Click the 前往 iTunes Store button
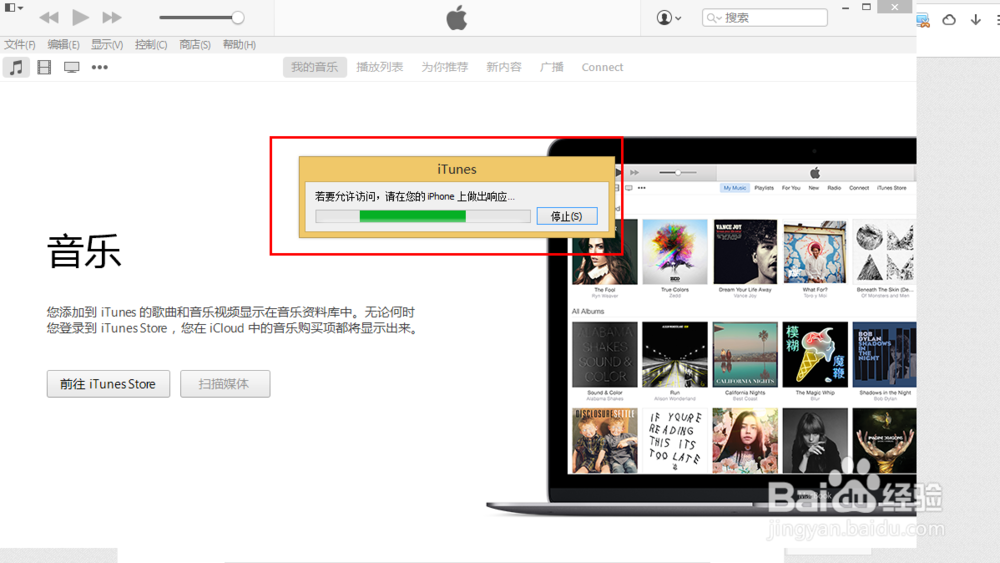 tap(108, 384)
